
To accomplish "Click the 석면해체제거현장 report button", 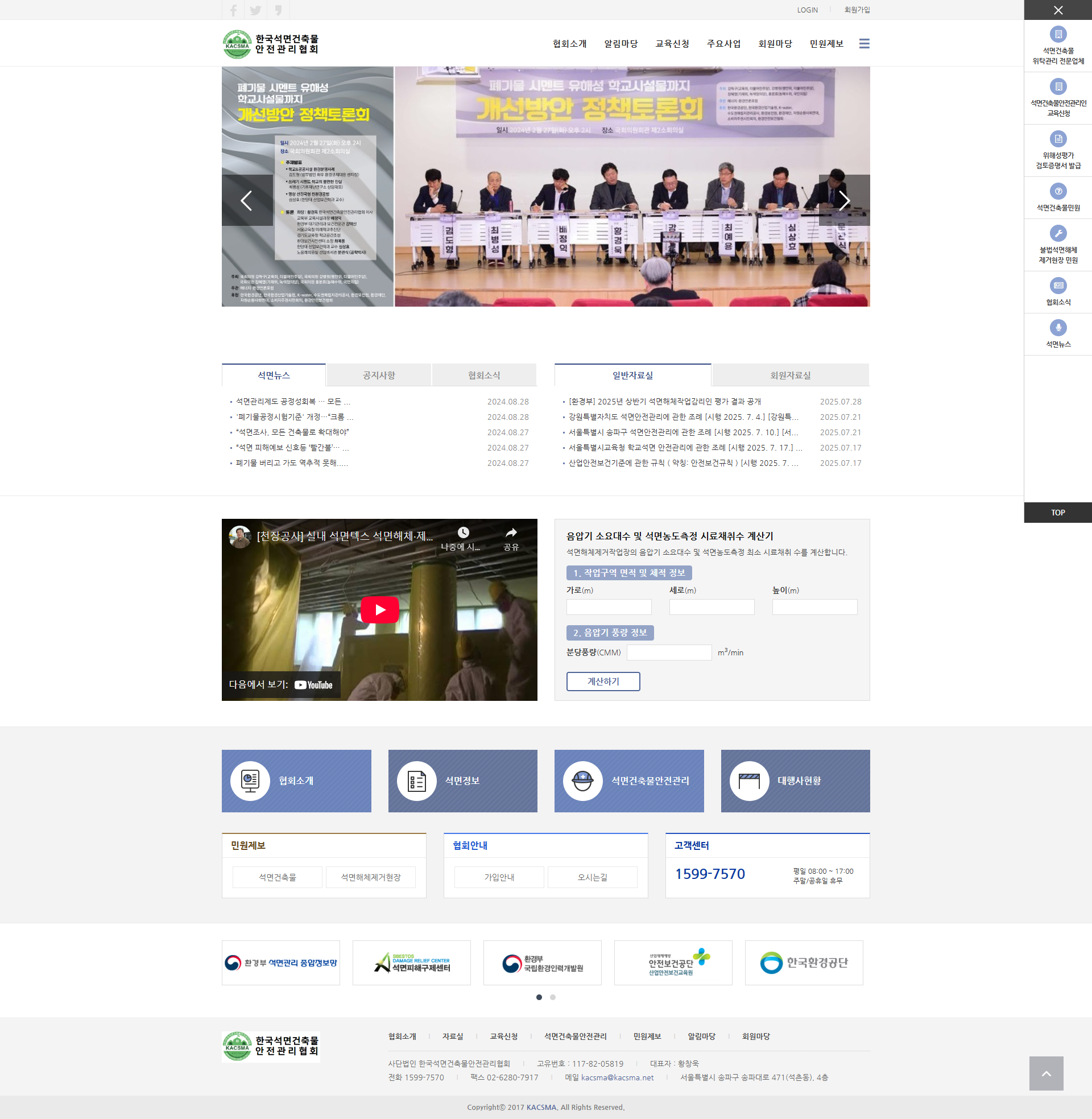I will tap(370, 877).
